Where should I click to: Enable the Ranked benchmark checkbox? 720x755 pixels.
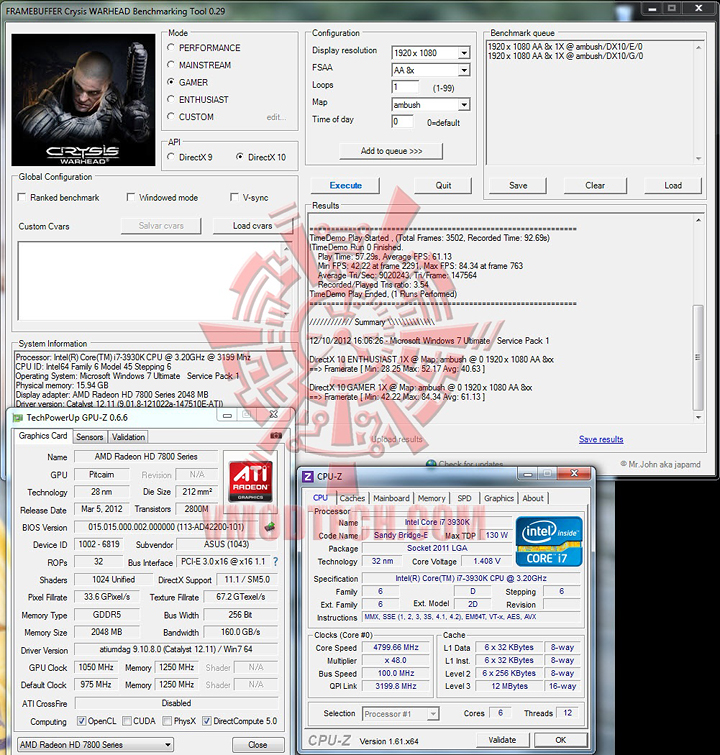tap(22, 197)
